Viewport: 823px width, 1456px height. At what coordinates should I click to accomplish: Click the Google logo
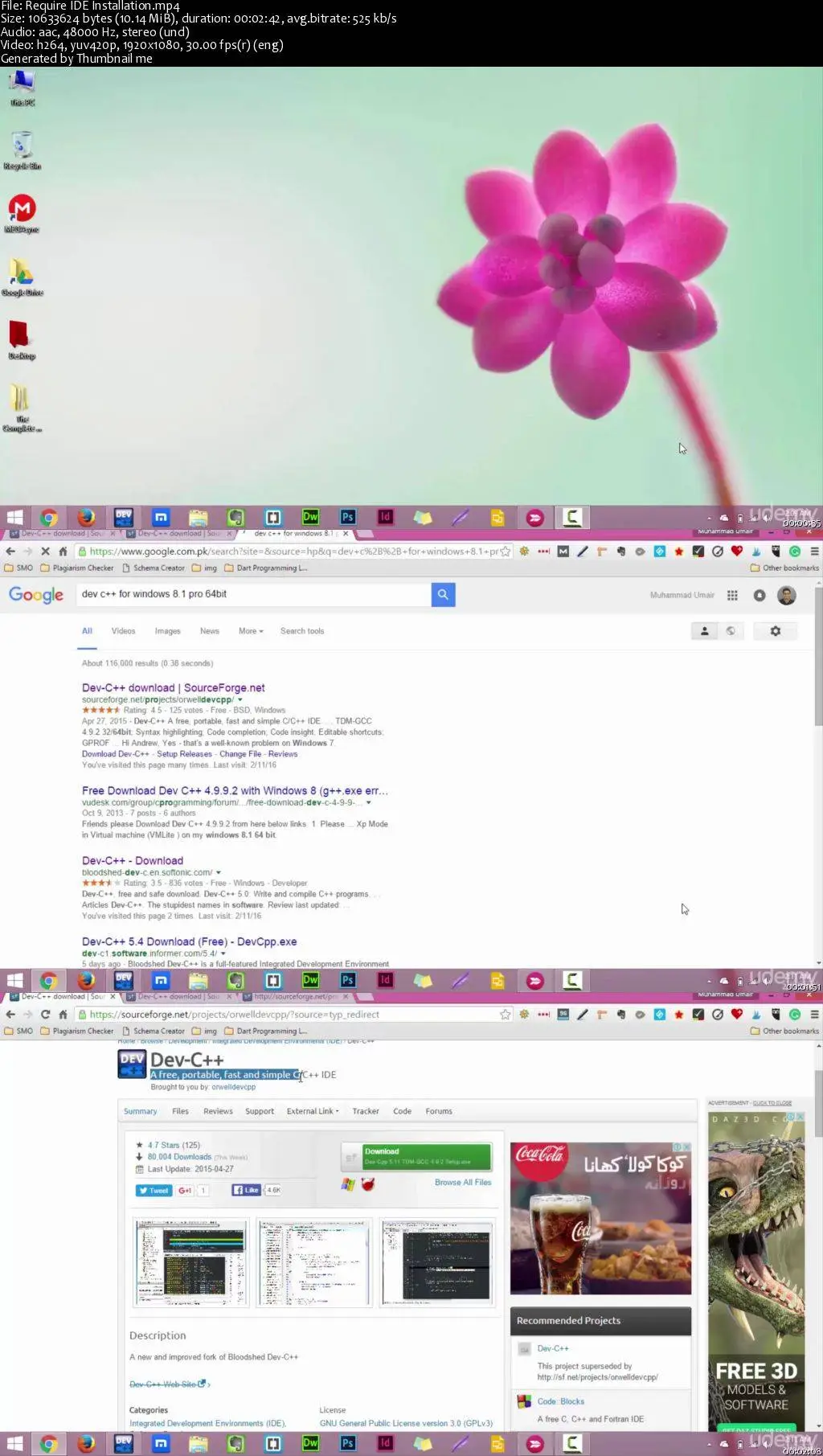point(36,595)
